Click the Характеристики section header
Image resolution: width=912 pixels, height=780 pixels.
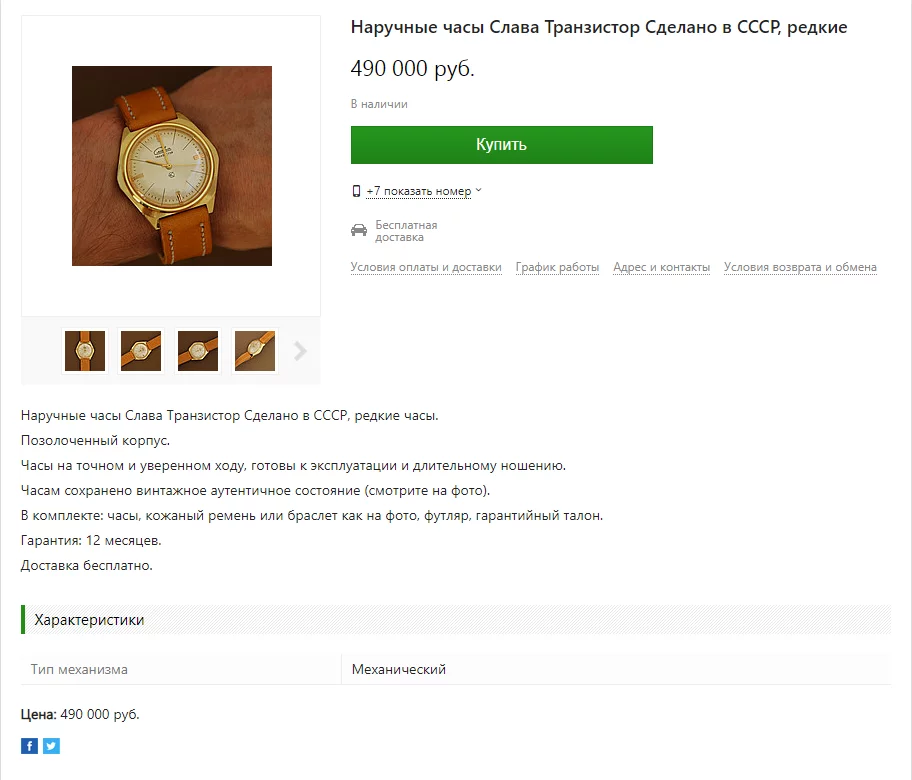pos(456,619)
